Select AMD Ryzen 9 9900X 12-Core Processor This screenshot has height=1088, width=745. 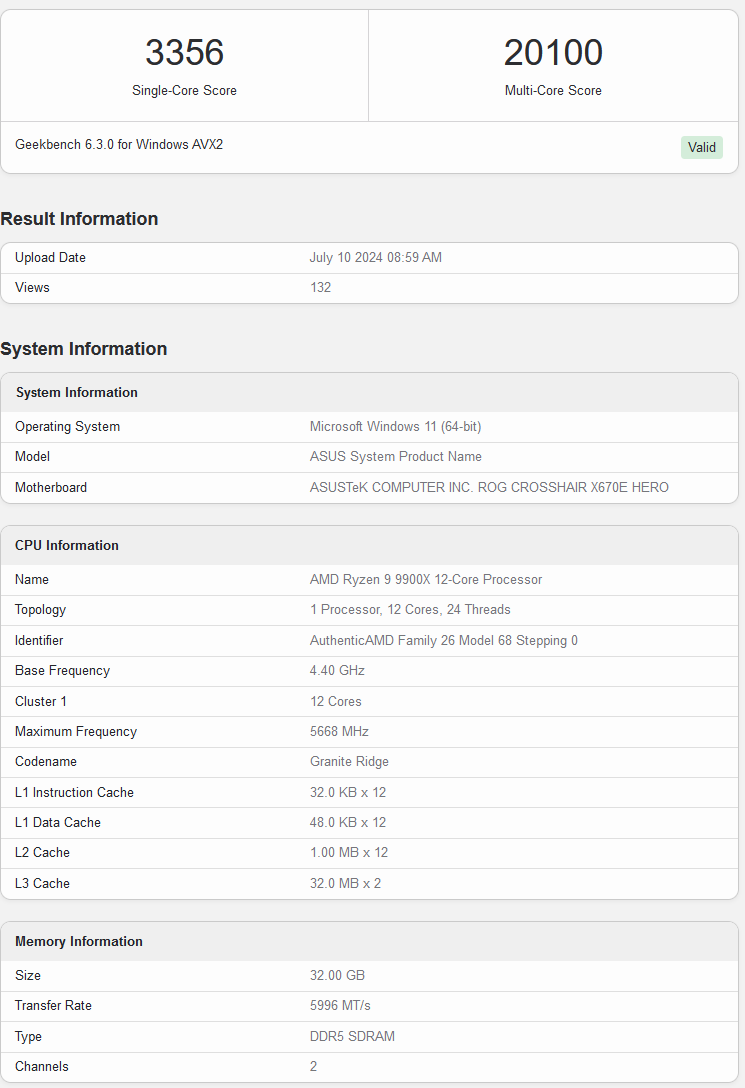click(x=426, y=579)
